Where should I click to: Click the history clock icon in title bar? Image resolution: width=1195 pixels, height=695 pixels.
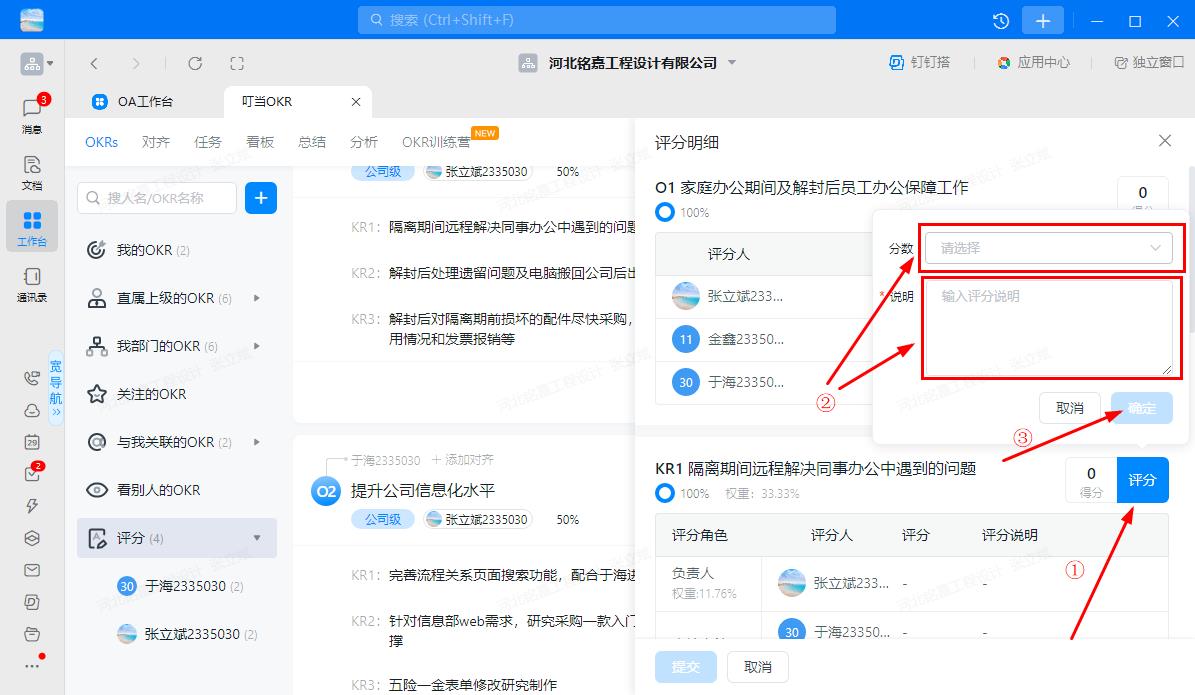tap(1000, 21)
